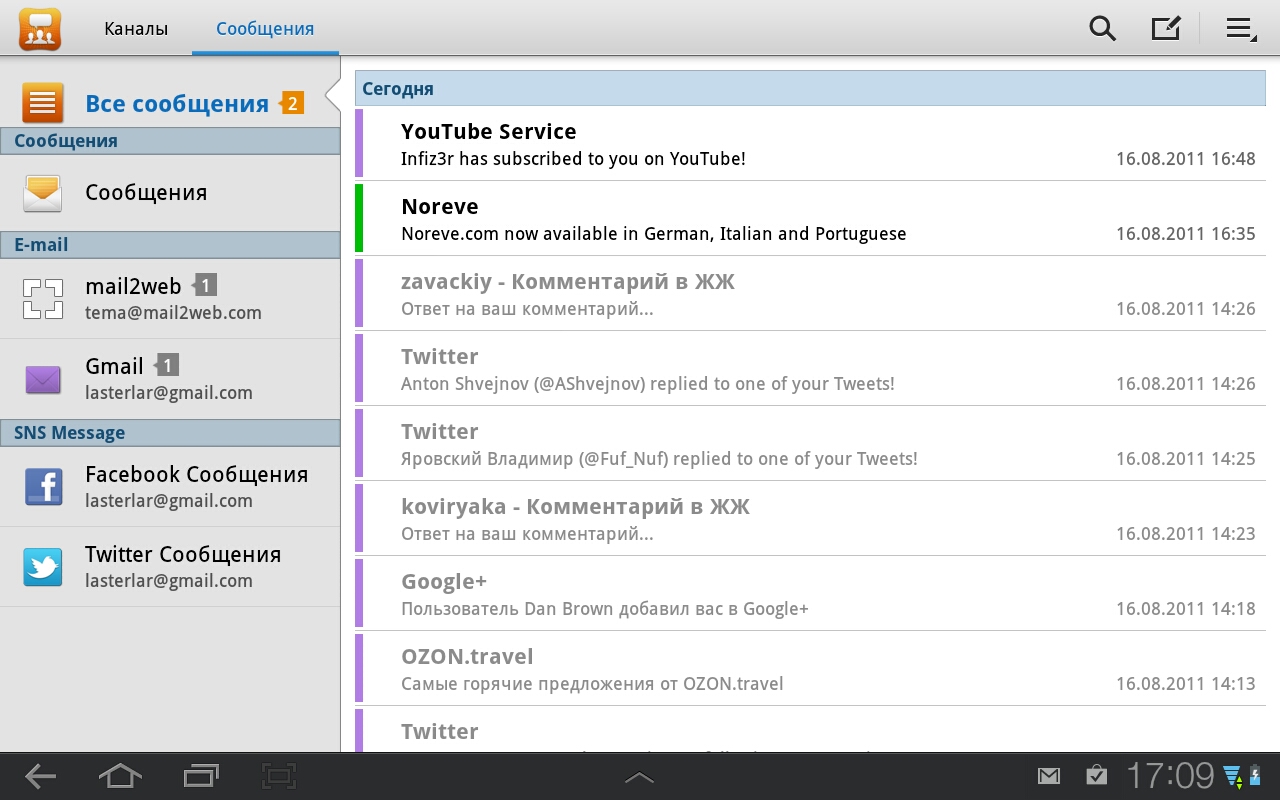Tap the mail2web account icon
The width and height of the screenshot is (1280, 800).
pos(43,298)
